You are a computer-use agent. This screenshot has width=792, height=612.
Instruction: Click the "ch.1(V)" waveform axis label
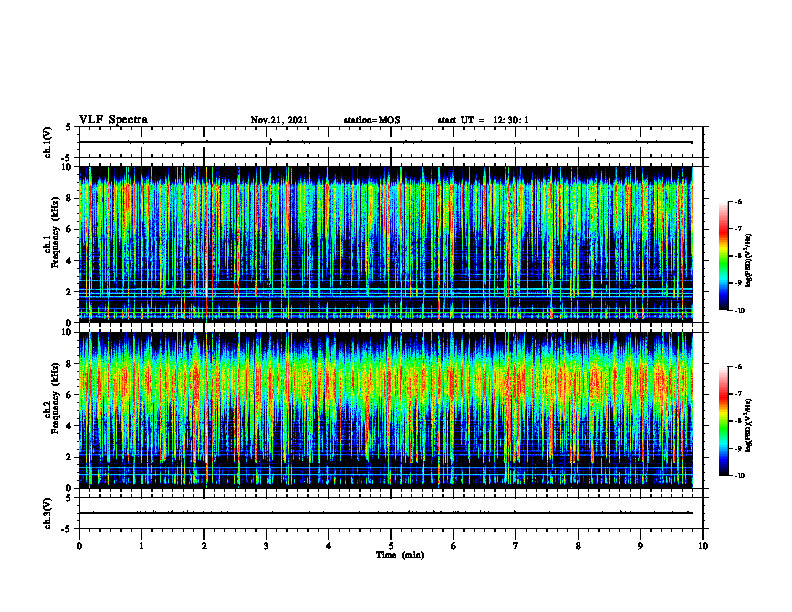(x=47, y=142)
